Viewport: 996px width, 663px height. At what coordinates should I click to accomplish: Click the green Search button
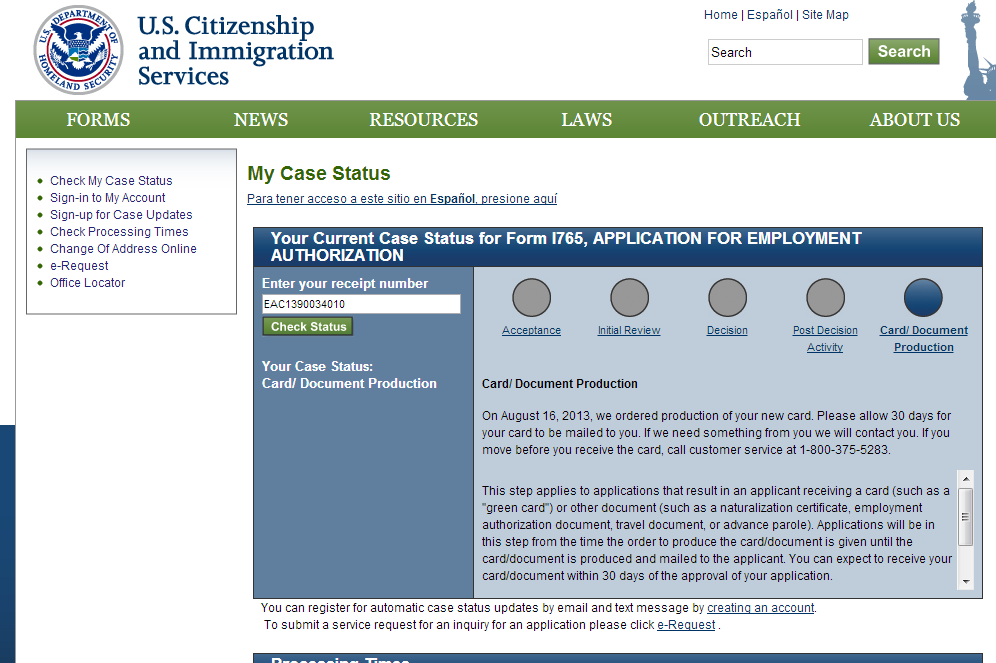tap(903, 51)
